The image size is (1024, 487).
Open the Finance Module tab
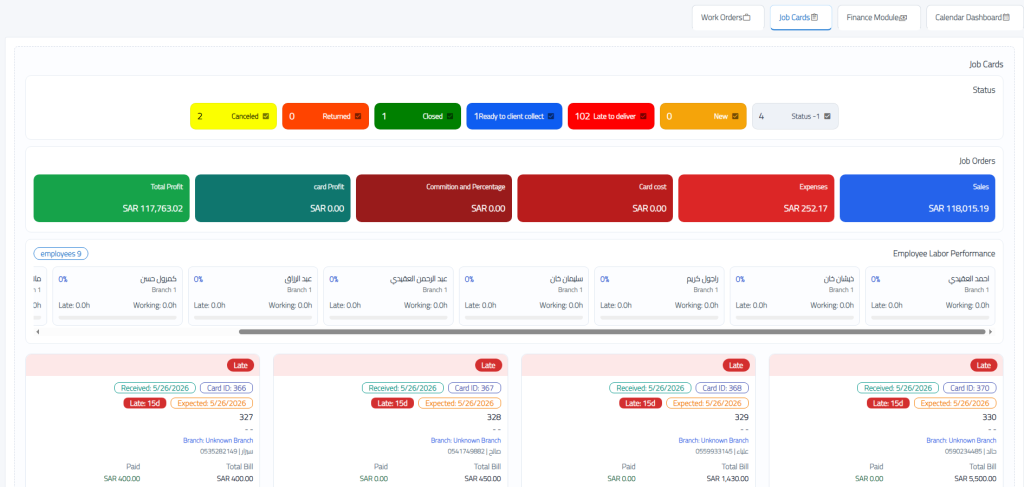click(878, 18)
